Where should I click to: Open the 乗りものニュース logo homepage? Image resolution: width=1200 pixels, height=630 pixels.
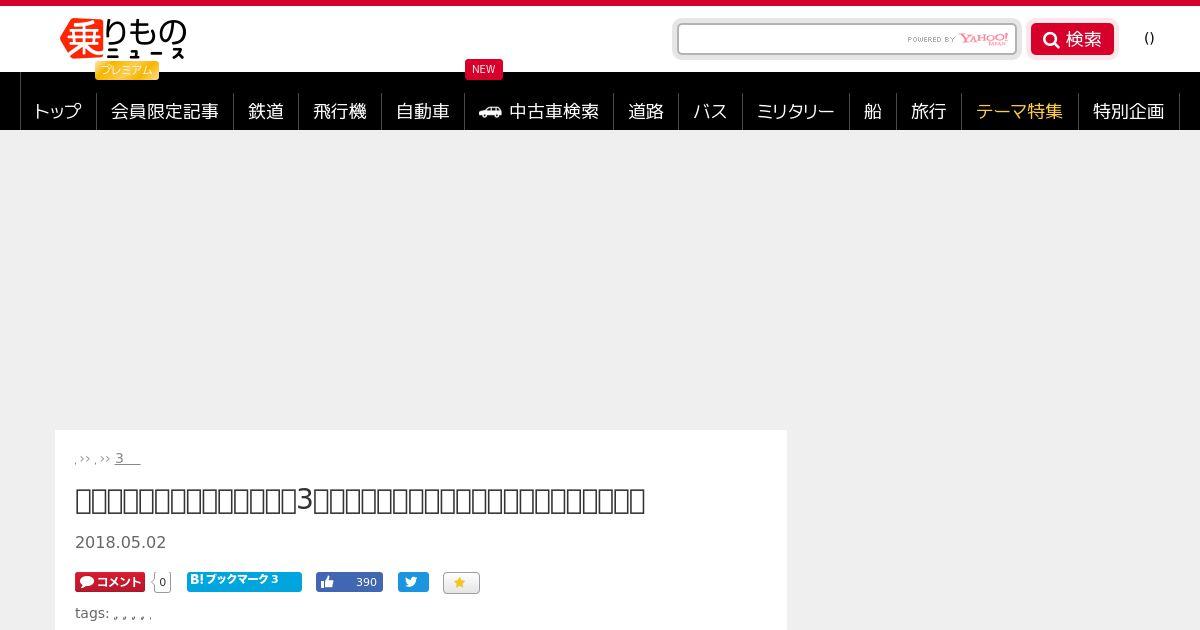click(123, 39)
